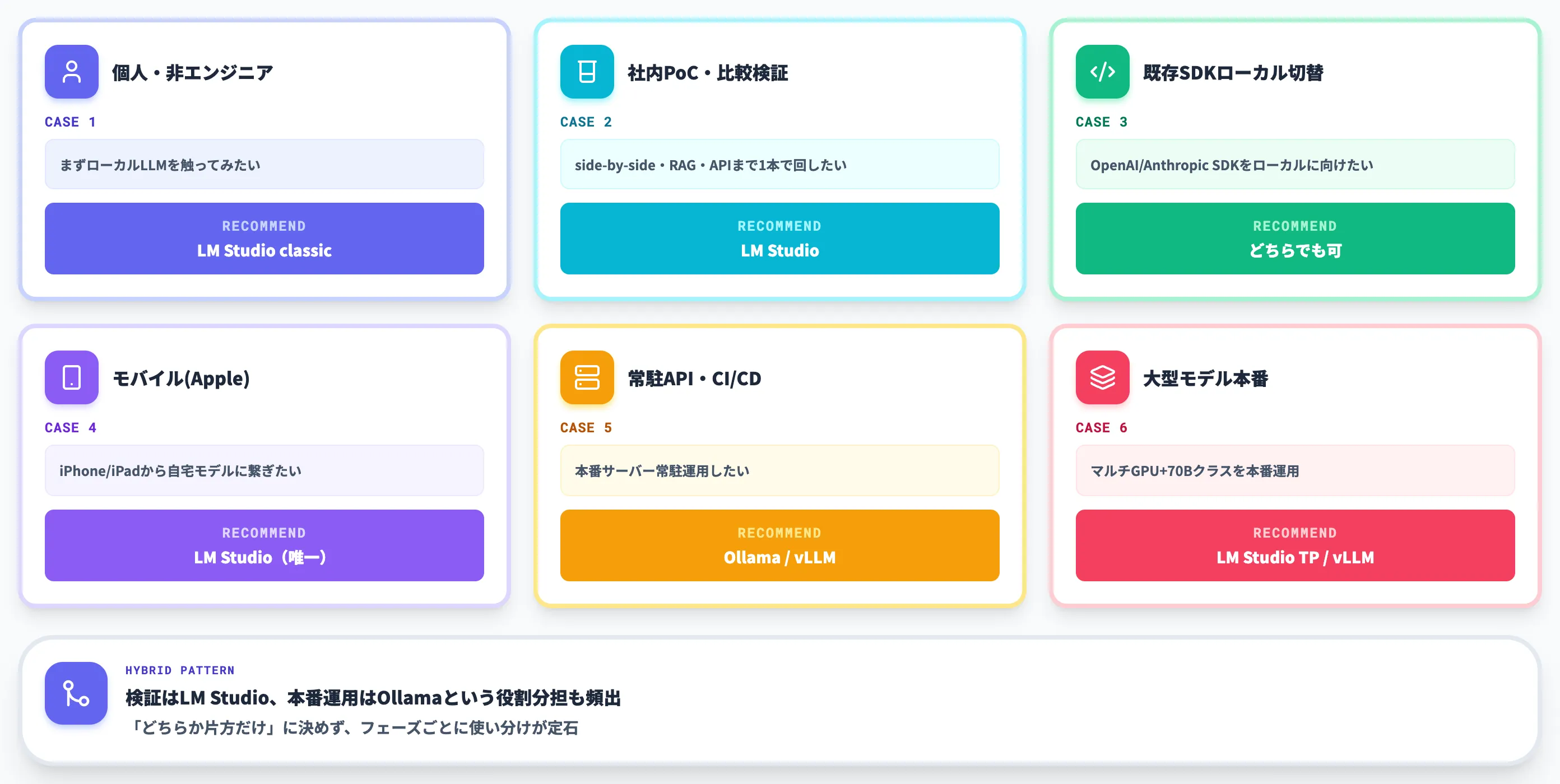1560x784 pixels.
Task: Click the CASE 5 label
Action: coord(586,427)
